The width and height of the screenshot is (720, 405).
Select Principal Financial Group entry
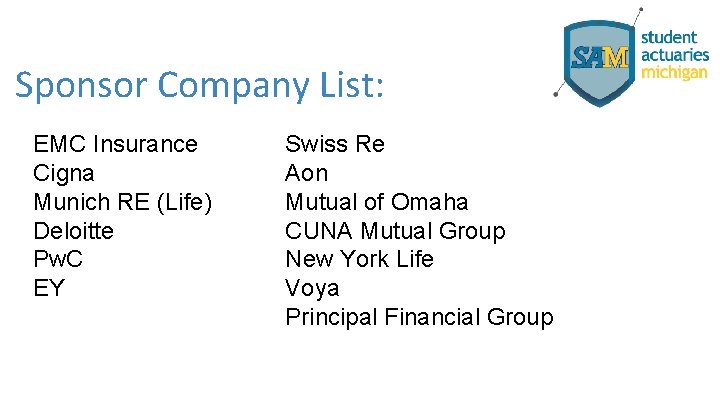(x=419, y=317)
